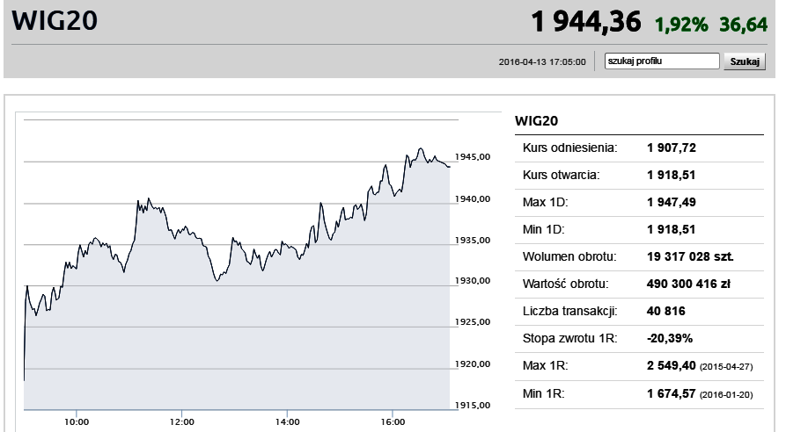Click the 14:00 time axis label
Viewport: 786px width, 432px height.
tap(287, 422)
